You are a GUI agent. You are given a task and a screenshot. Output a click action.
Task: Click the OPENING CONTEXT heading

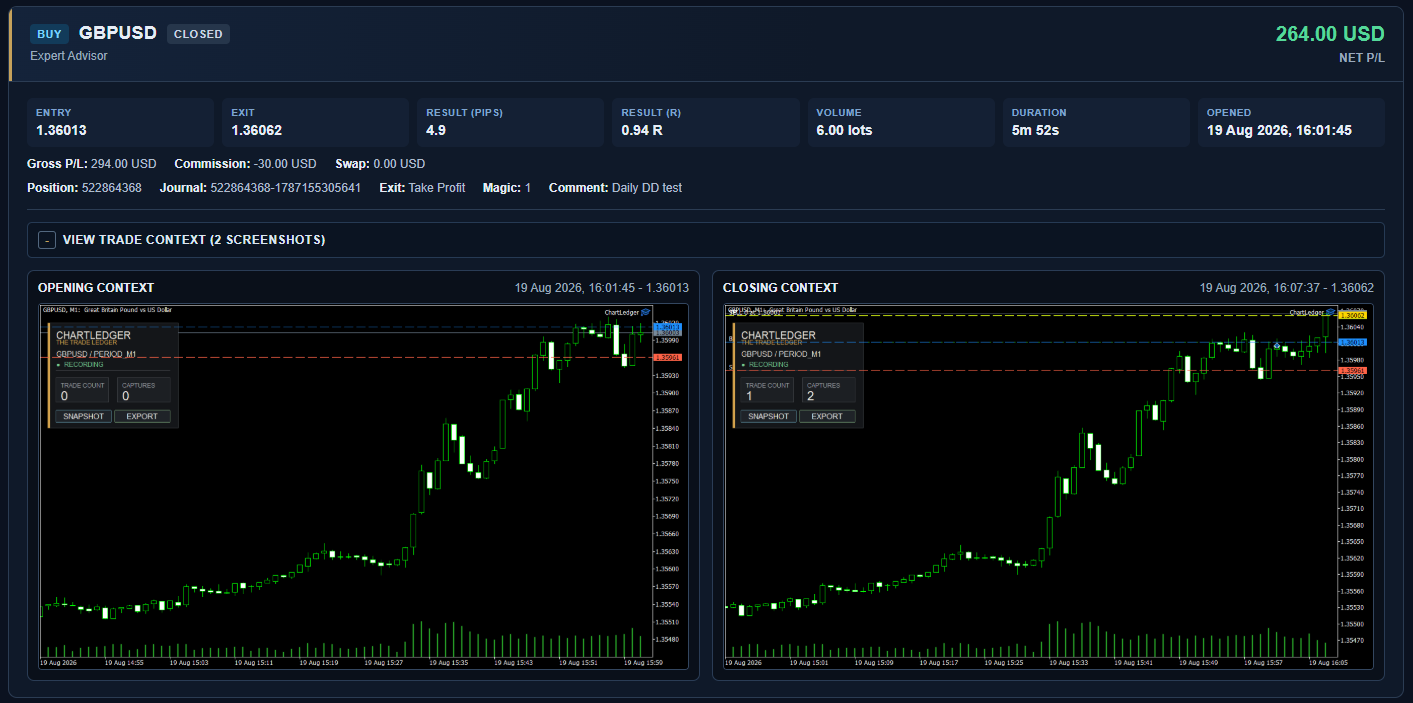coord(96,288)
